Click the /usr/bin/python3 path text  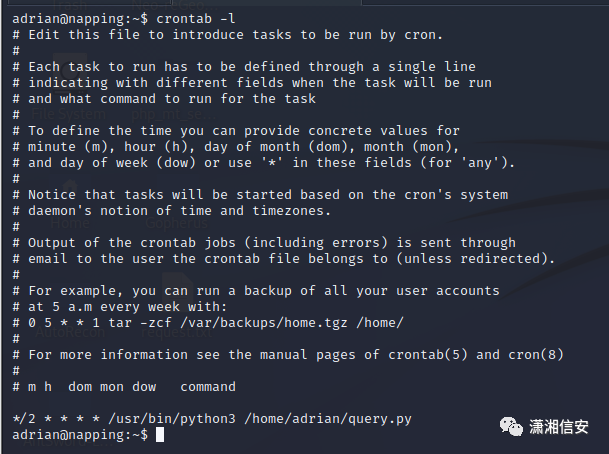click(172, 419)
